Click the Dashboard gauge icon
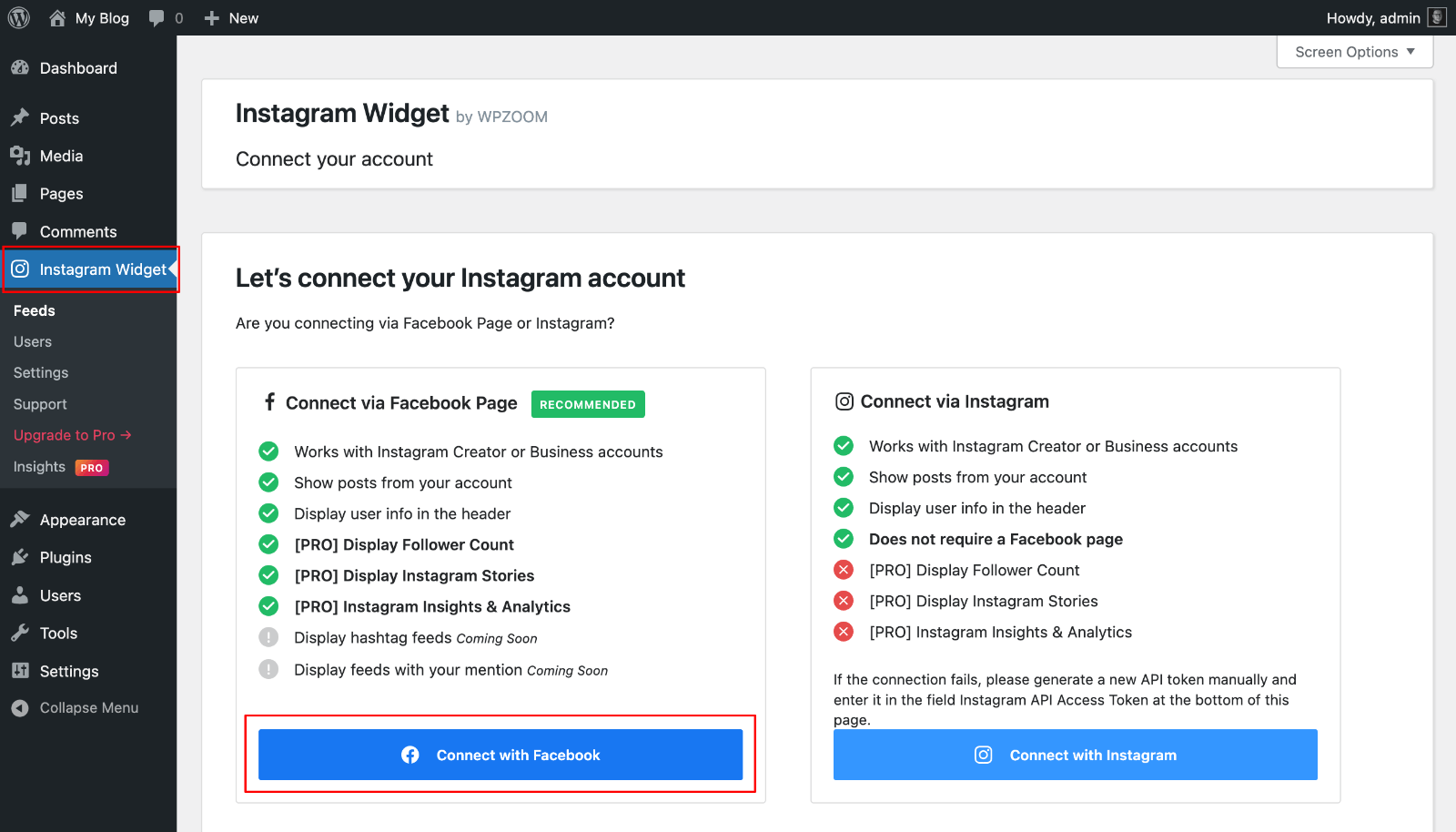The height and width of the screenshot is (832, 1456). 20,67
